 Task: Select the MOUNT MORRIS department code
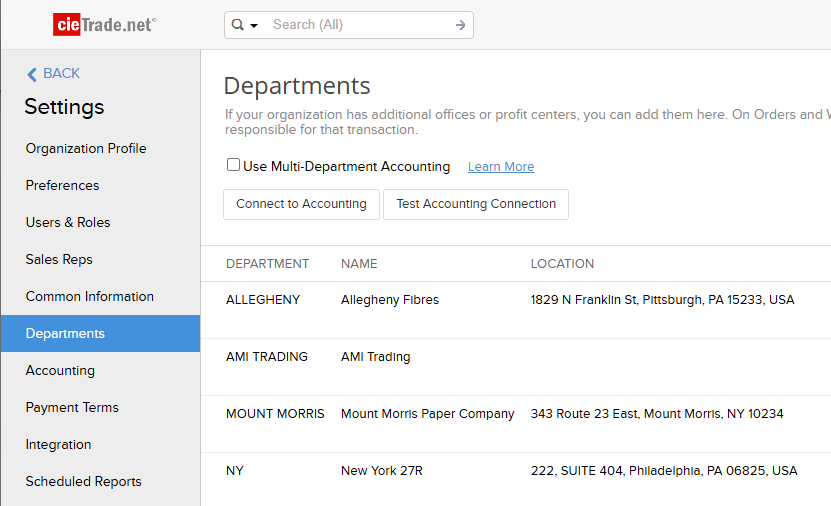tap(275, 414)
